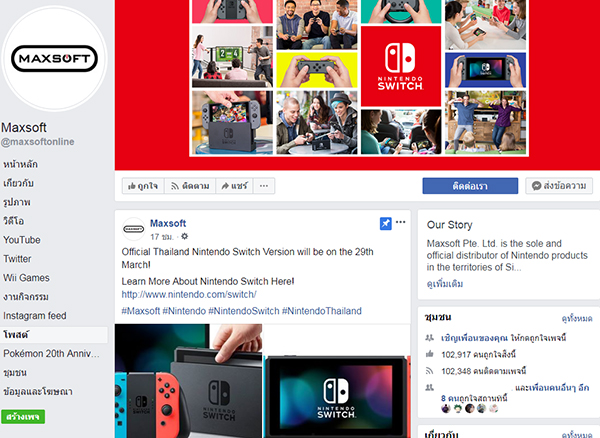
Task: Expand Our Story with ดูเพิ่มเติม
Action: 445,284
